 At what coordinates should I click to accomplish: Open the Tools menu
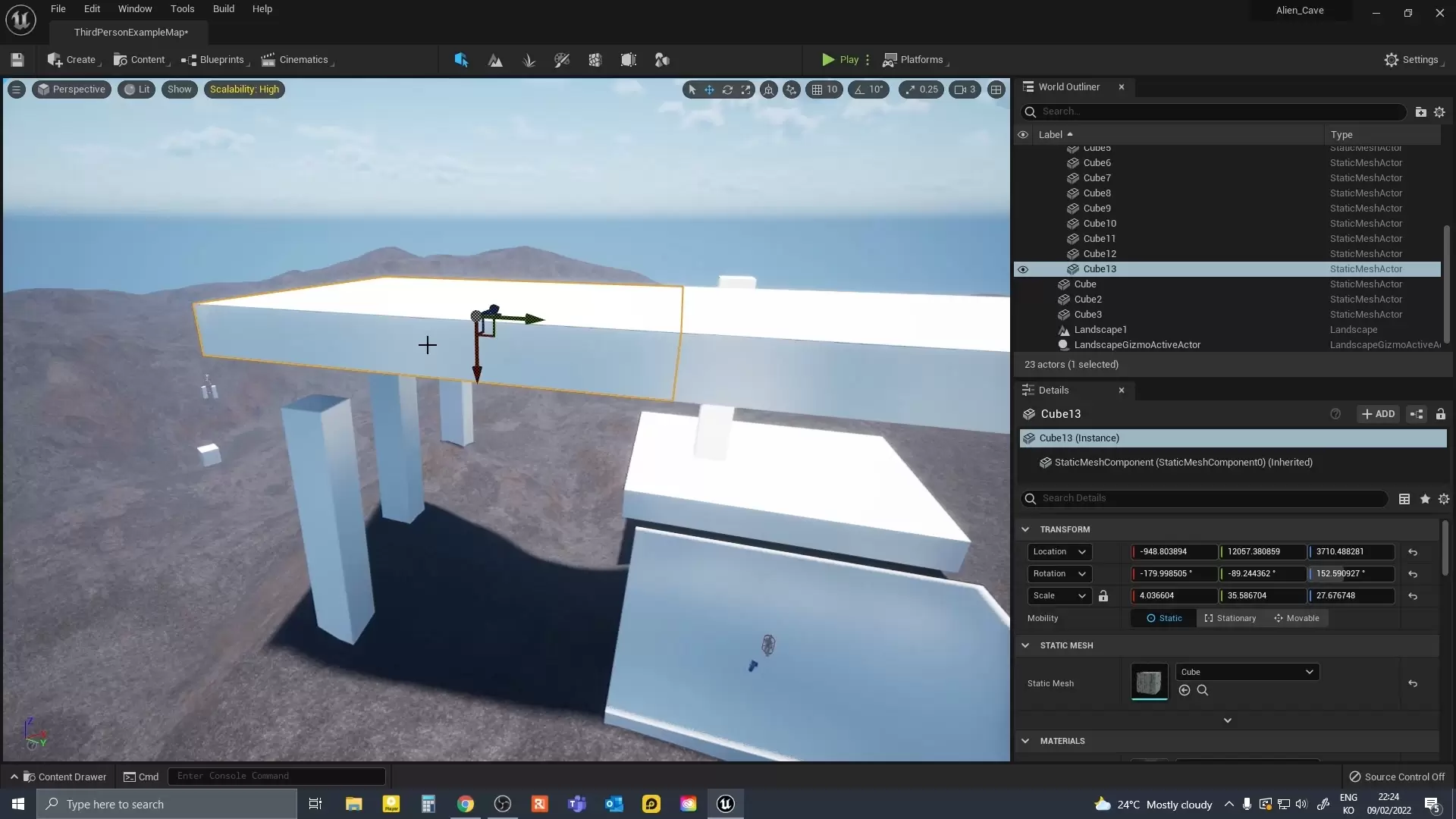182,9
